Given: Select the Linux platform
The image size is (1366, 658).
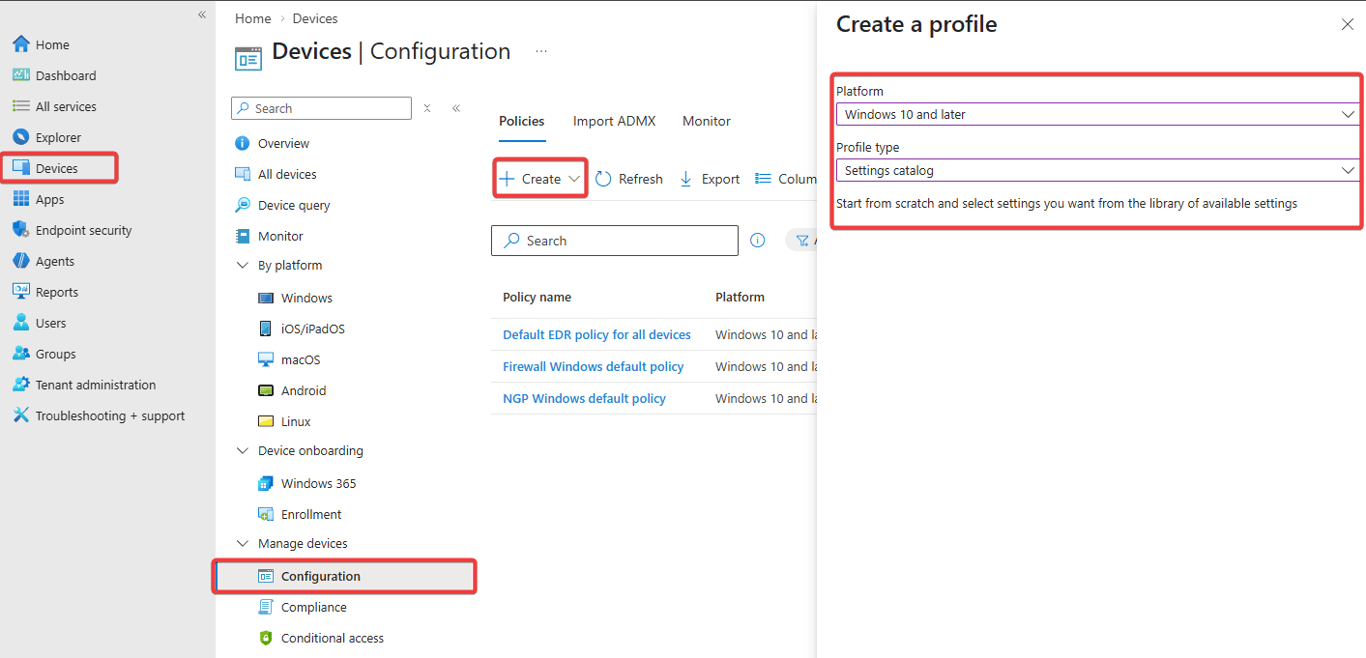Looking at the screenshot, I should 295,422.
